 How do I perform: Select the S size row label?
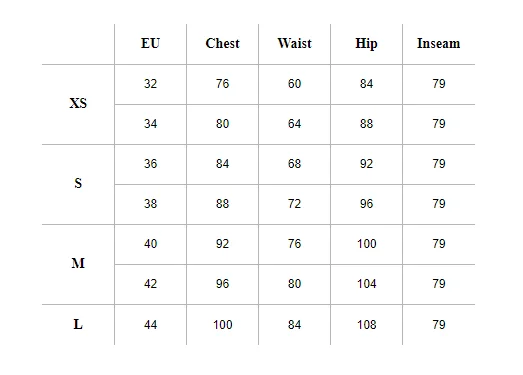(x=78, y=183)
